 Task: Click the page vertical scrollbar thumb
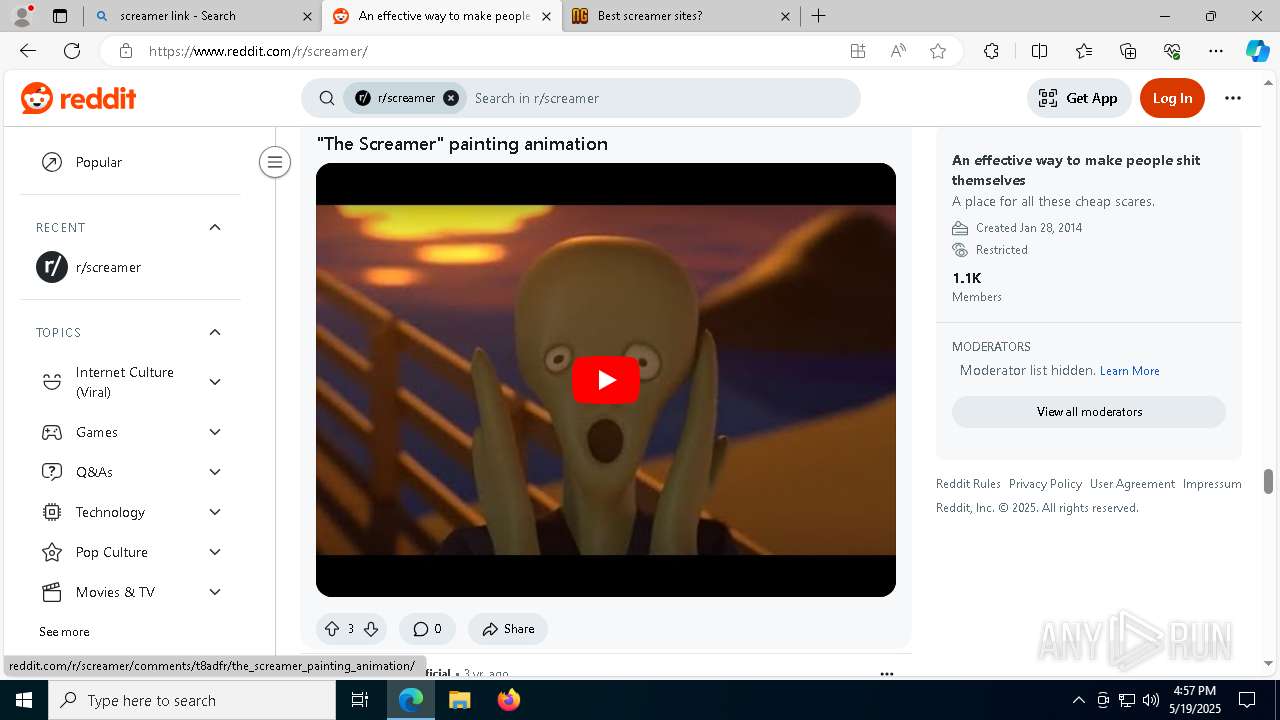pos(1269,481)
